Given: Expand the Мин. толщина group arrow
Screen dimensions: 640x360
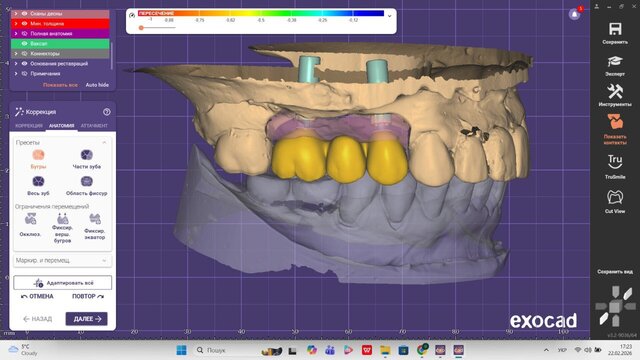Looking at the screenshot, I should (16, 24).
